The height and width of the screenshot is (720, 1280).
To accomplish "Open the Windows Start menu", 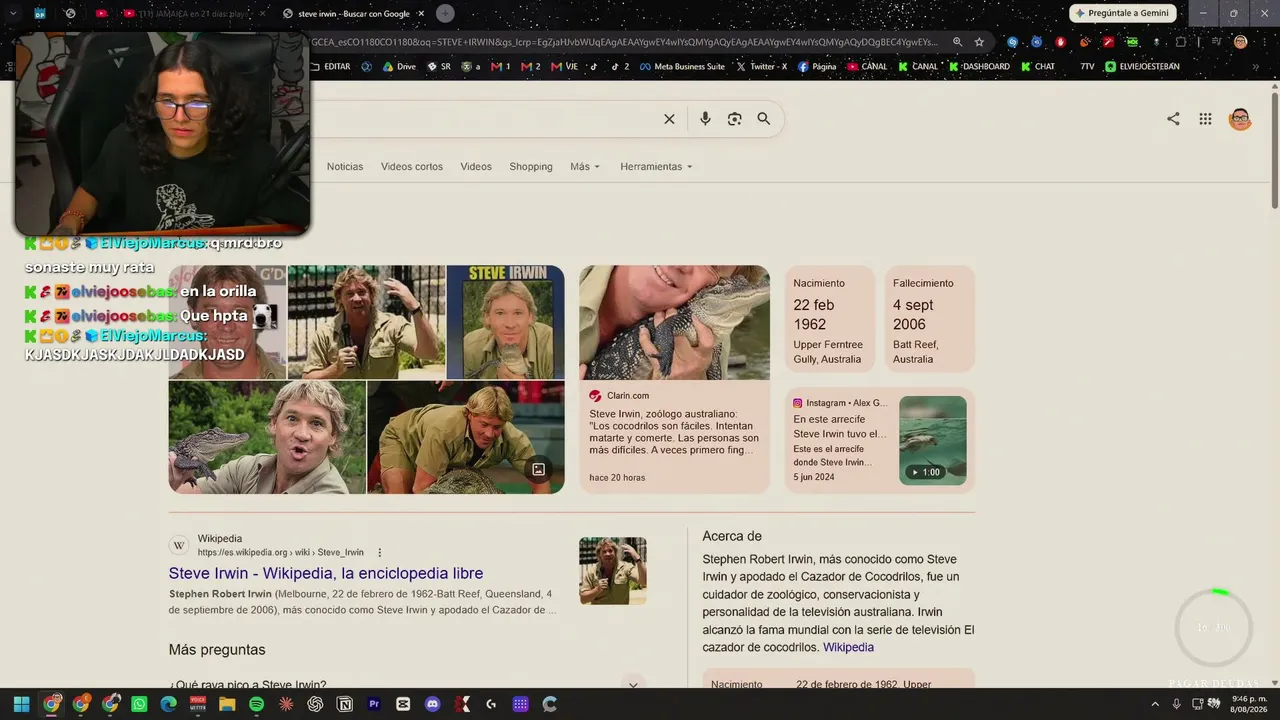I will tap(21, 704).
